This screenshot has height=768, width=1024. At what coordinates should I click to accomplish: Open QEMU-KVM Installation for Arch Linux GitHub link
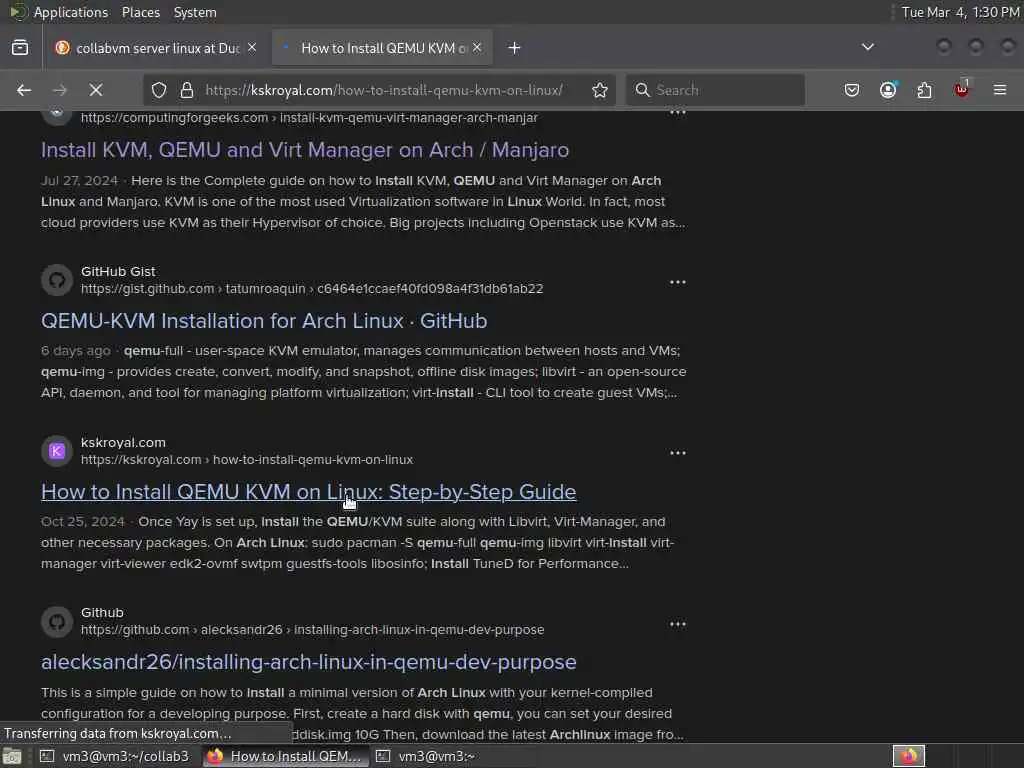click(264, 321)
